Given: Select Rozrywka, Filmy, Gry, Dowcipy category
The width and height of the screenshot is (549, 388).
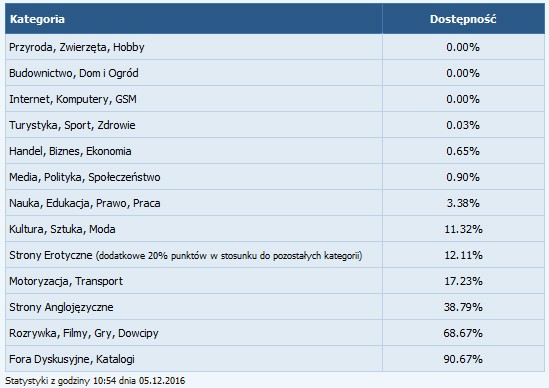Looking at the screenshot, I should click(x=84, y=333).
